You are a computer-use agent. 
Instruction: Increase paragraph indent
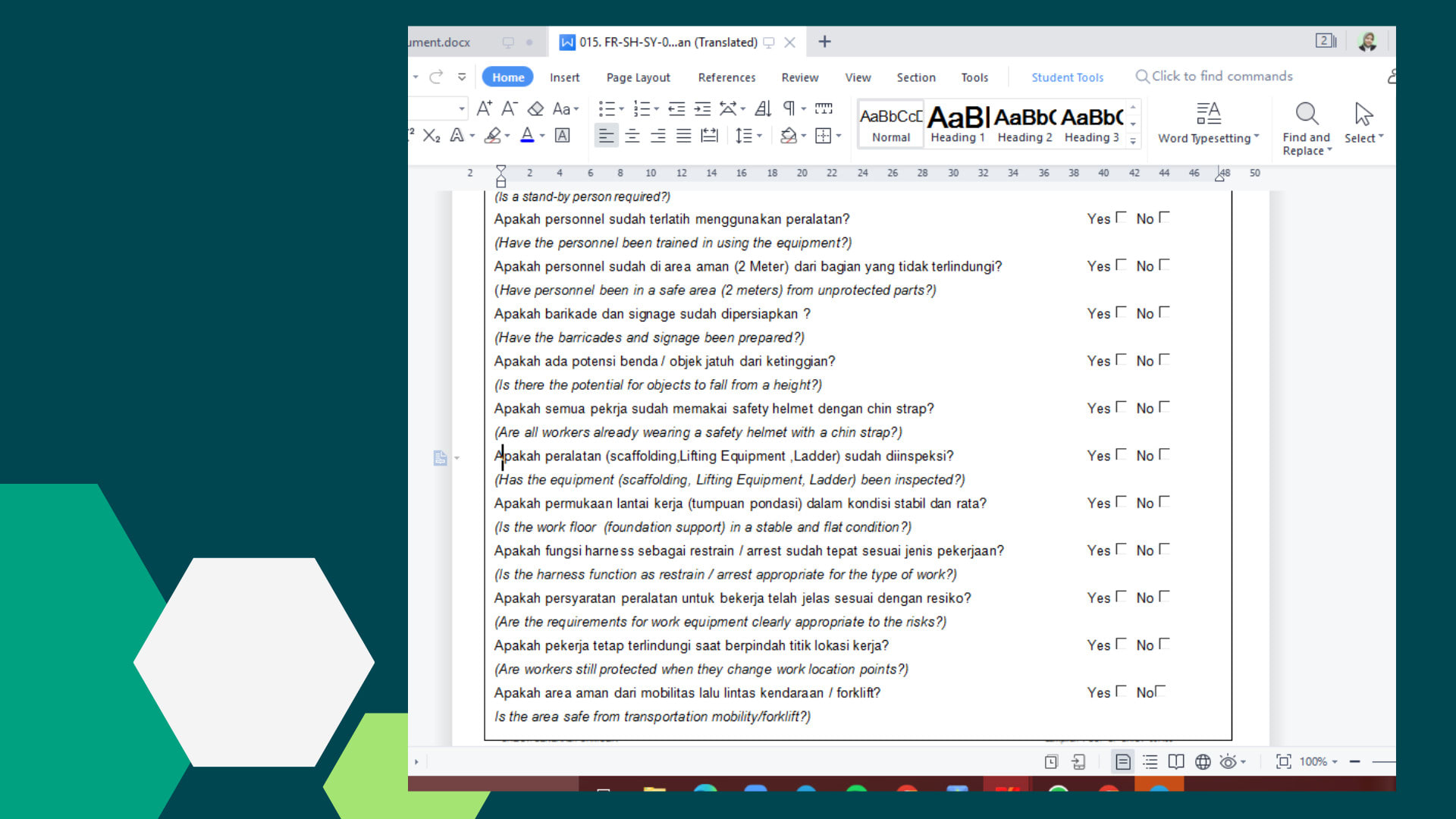(702, 109)
